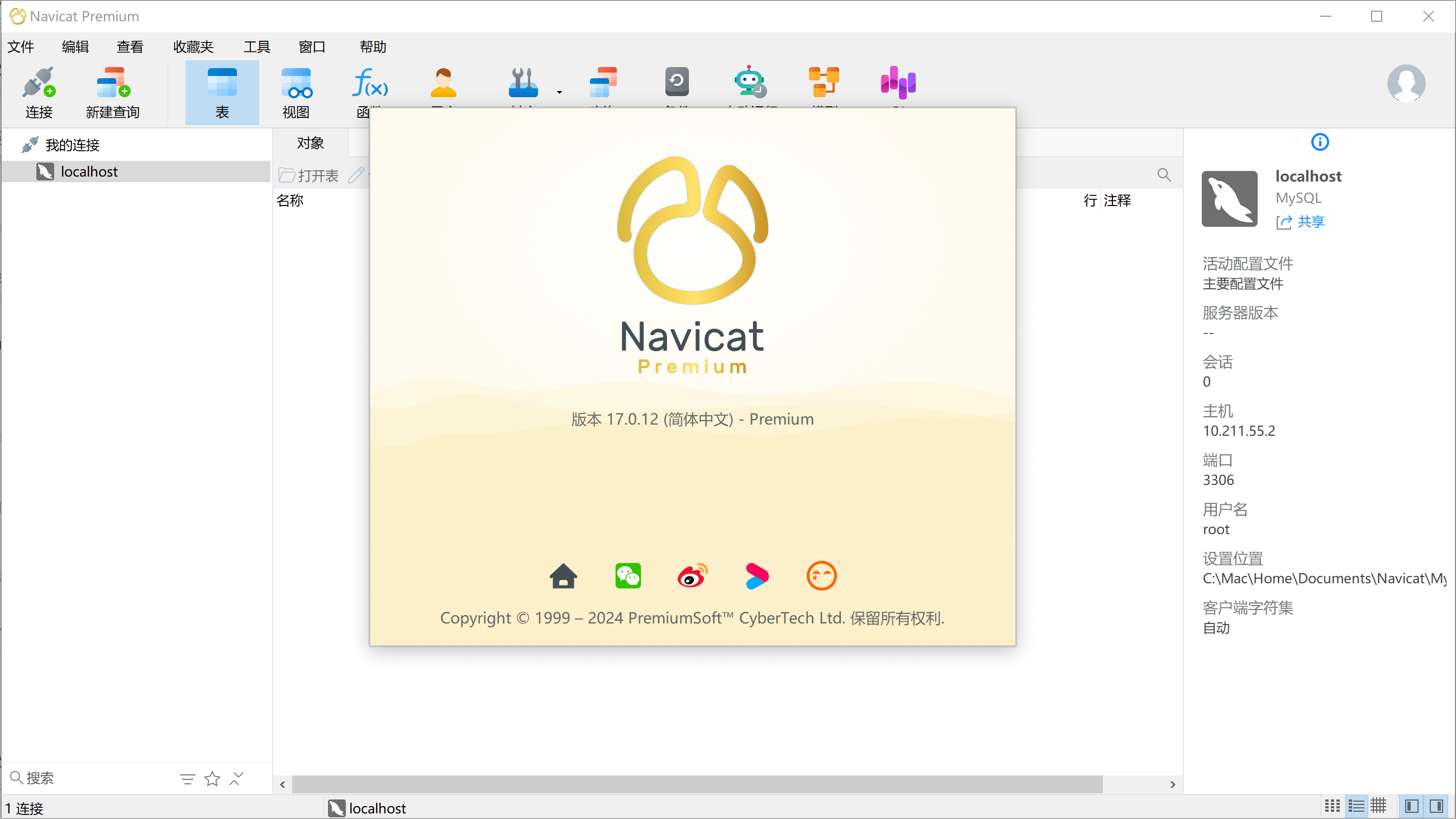Click the 打开表 button

click(x=308, y=176)
